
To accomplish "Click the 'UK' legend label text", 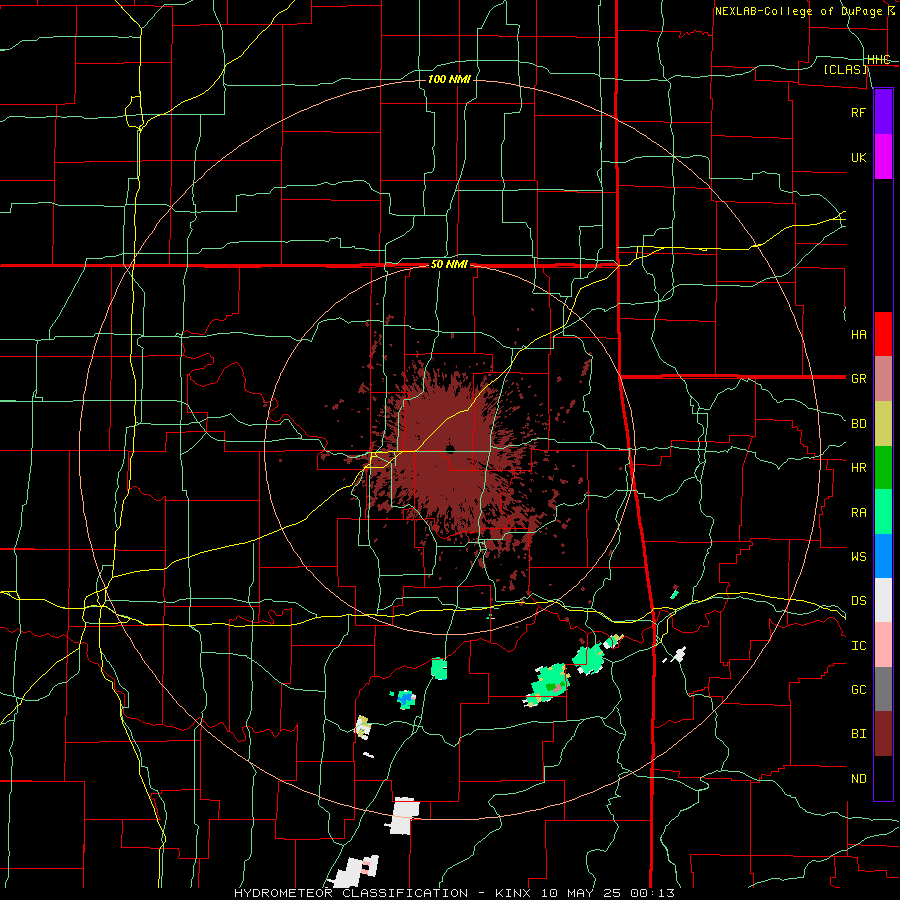I will tap(858, 157).
